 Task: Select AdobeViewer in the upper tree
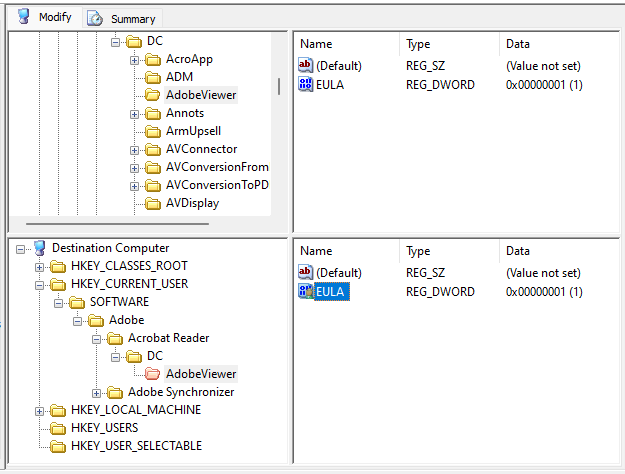[x=201, y=95]
